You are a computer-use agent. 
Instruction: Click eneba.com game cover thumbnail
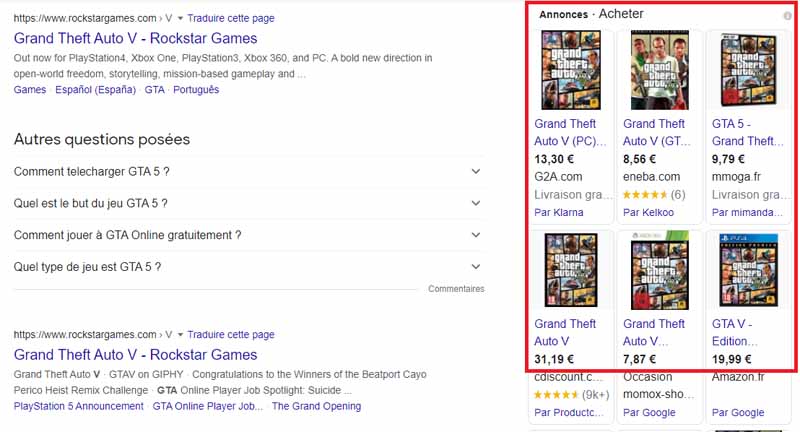pos(660,70)
